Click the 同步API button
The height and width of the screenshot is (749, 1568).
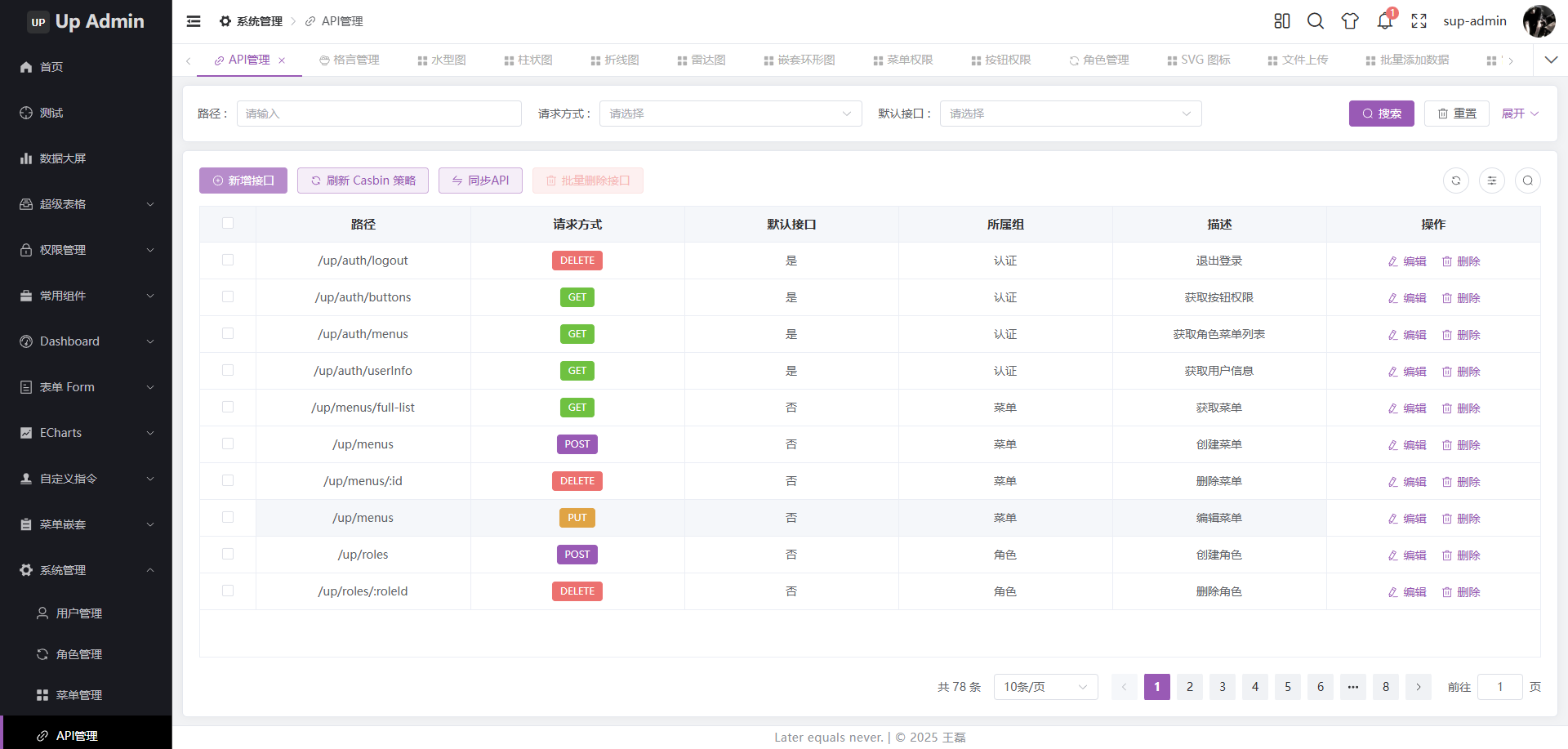[x=479, y=181]
